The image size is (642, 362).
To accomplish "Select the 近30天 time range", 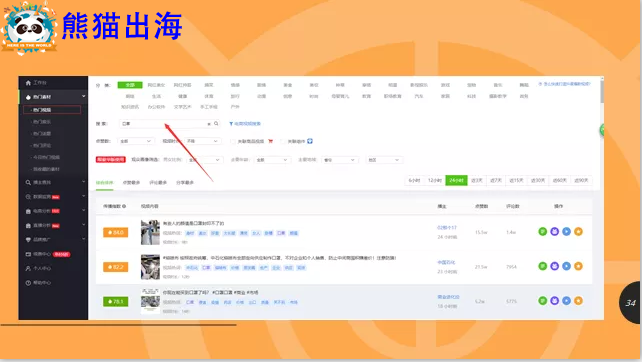I will pos(538,180).
